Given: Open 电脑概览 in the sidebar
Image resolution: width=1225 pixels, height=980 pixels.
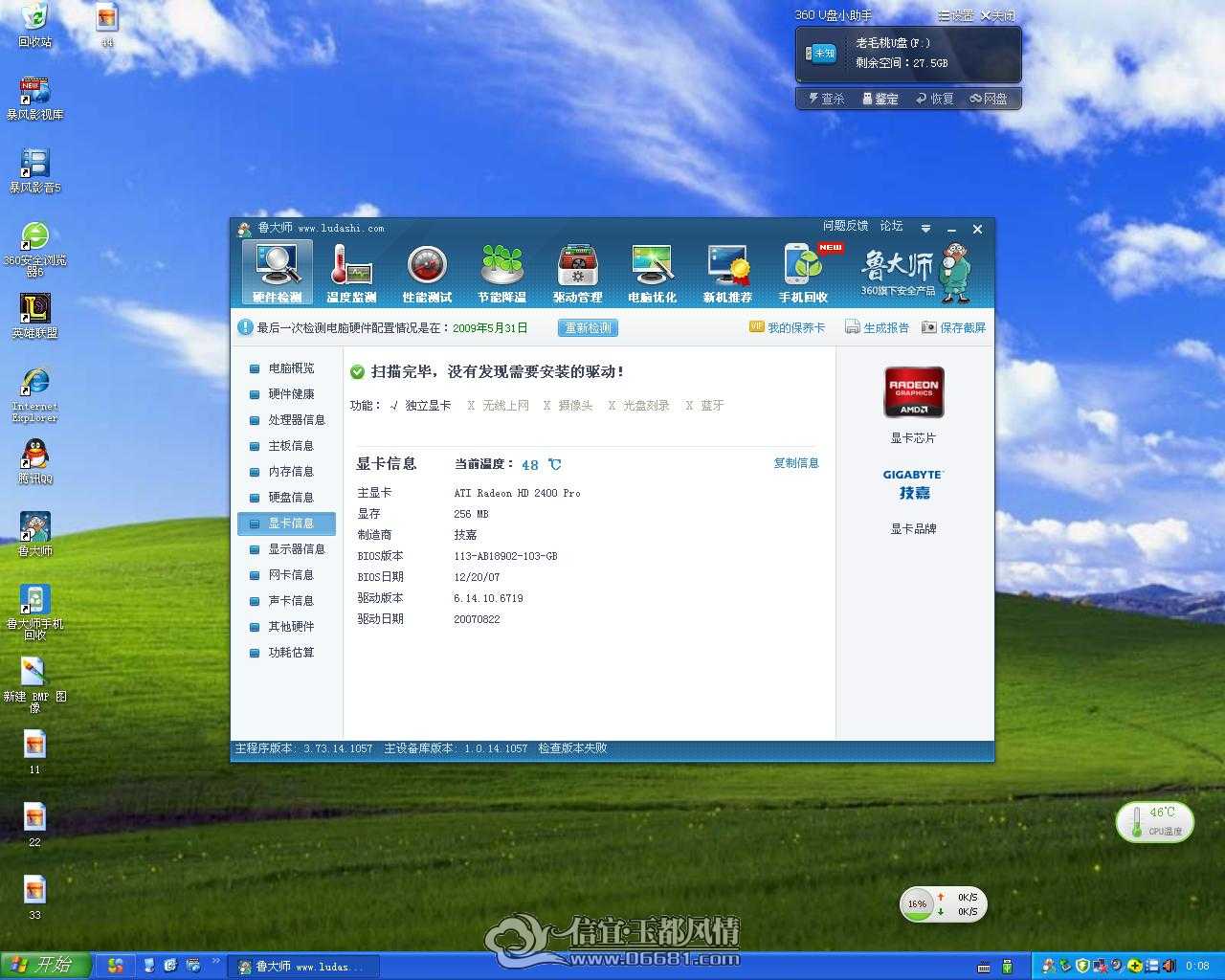Looking at the screenshot, I should tap(291, 368).
